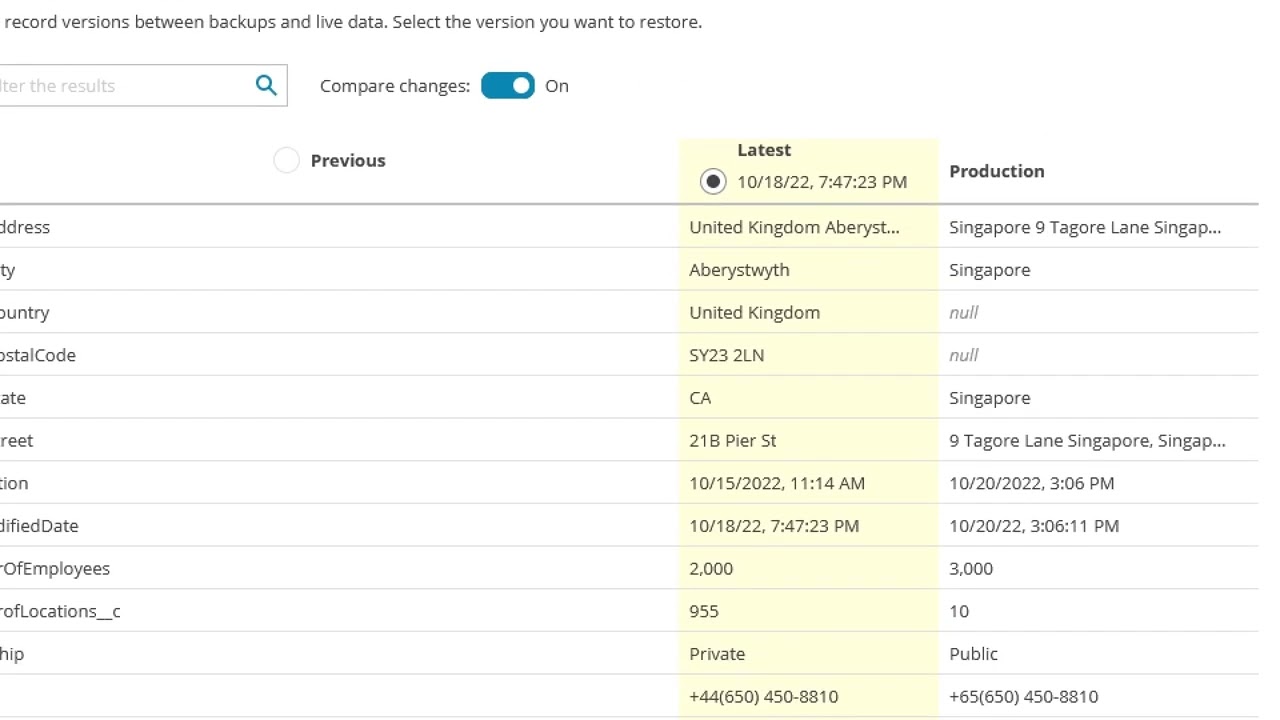Click the ModifiedDate field row label
The width and height of the screenshot is (1280, 720).
[39, 526]
